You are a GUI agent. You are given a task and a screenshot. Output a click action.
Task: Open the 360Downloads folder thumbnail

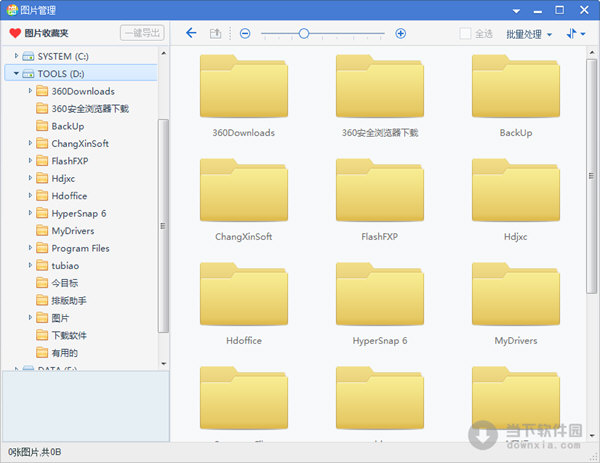click(244, 86)
